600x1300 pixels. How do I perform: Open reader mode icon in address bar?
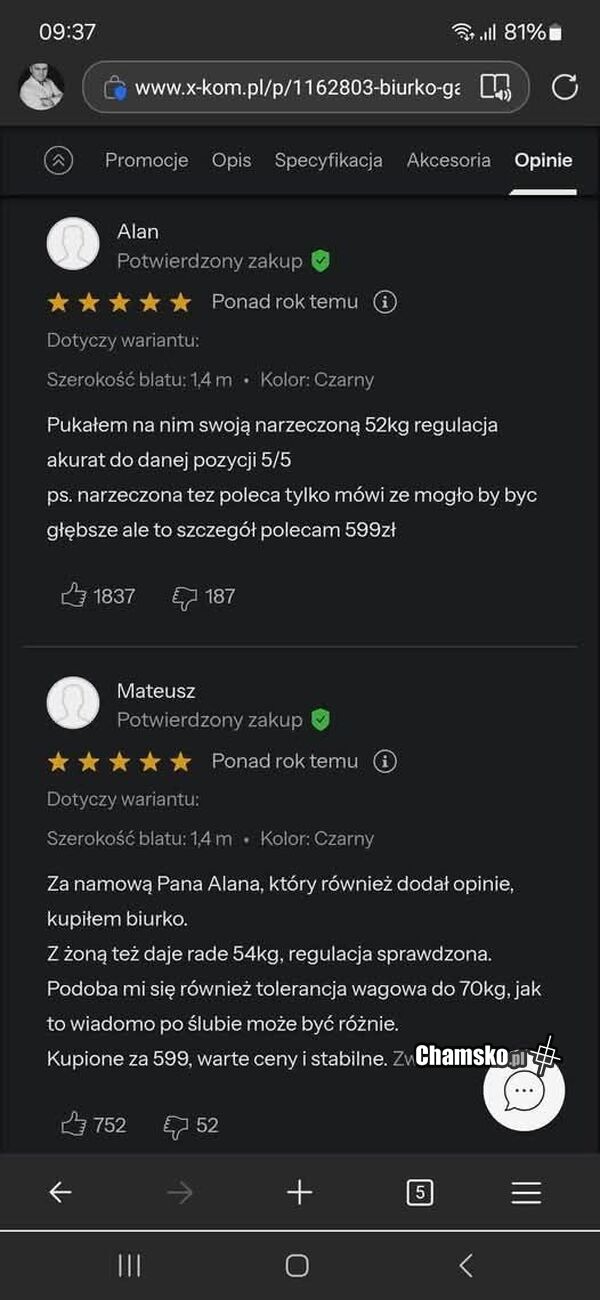click(x=495, y=88)
